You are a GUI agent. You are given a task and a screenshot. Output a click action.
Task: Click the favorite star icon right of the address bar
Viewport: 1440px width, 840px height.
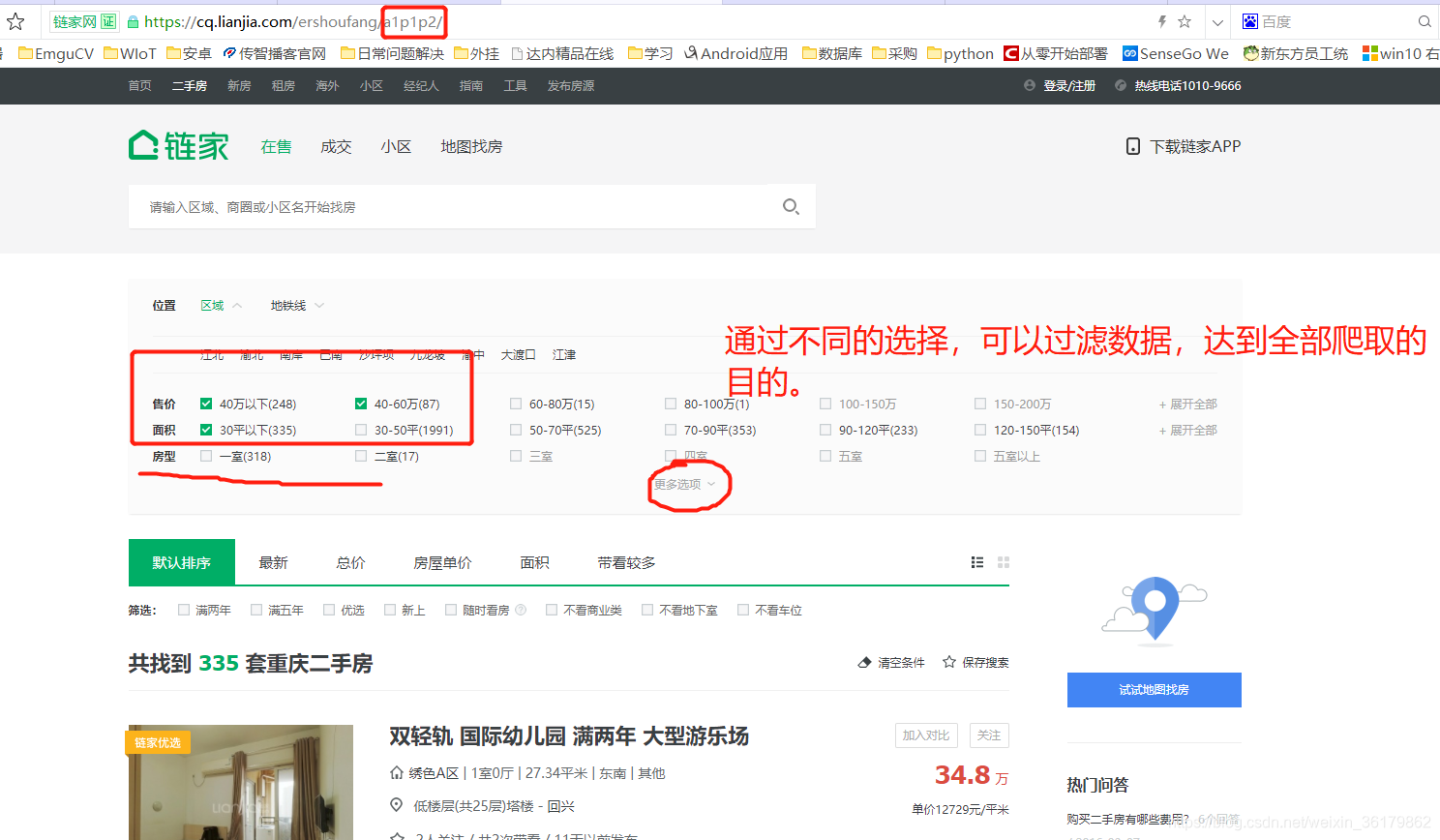coord(1185,21)
